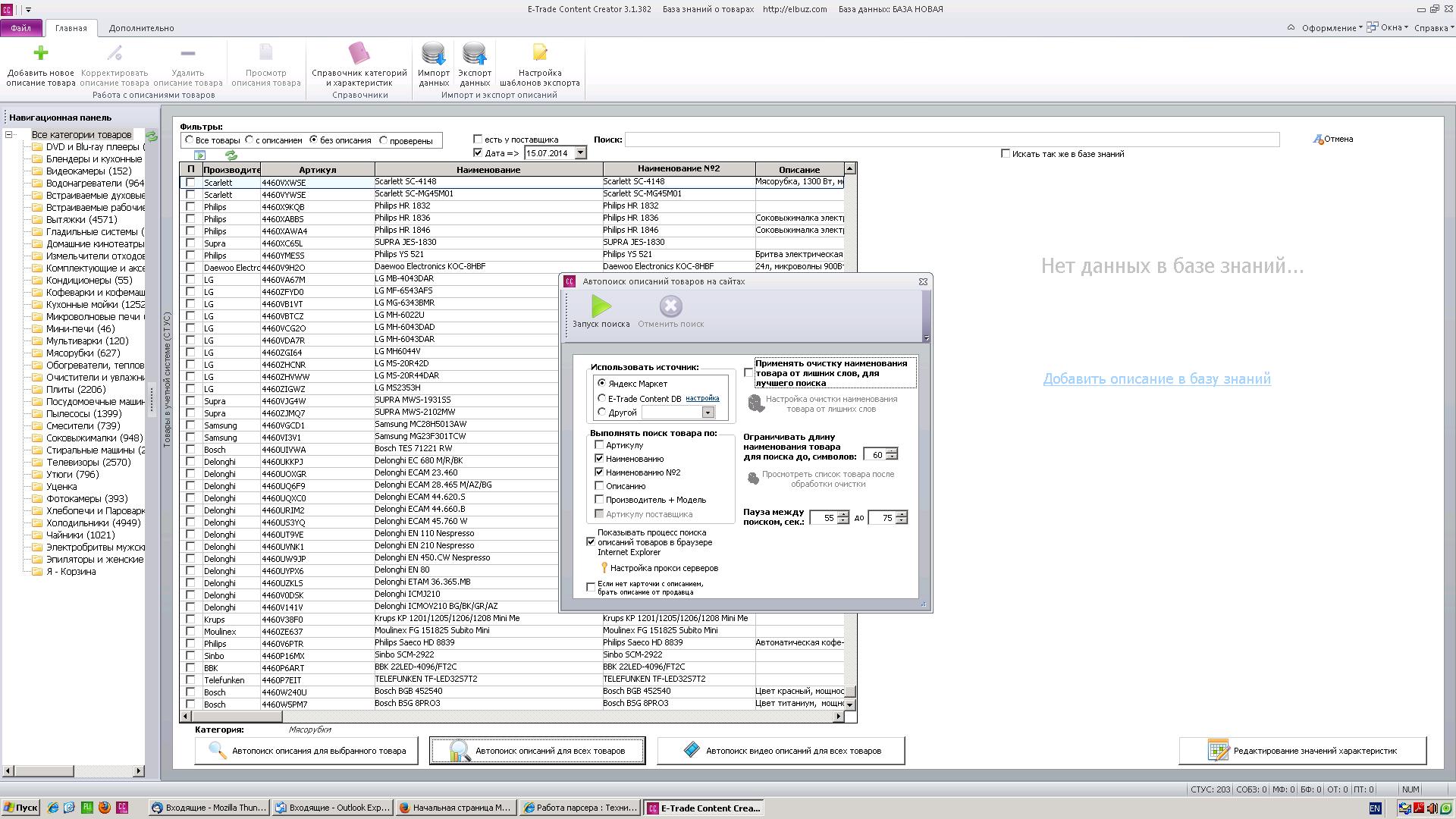
Task: Click the application logo icon in title bar
Action: [x=8, y=9]
